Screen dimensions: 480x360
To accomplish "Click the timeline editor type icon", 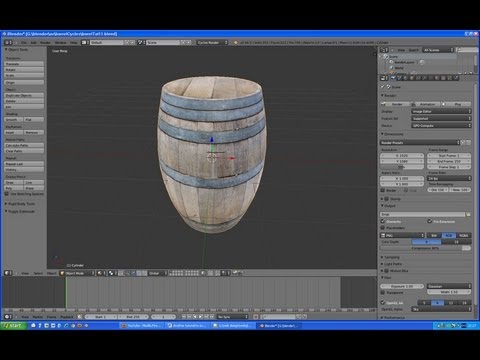I will click(8, 317).
